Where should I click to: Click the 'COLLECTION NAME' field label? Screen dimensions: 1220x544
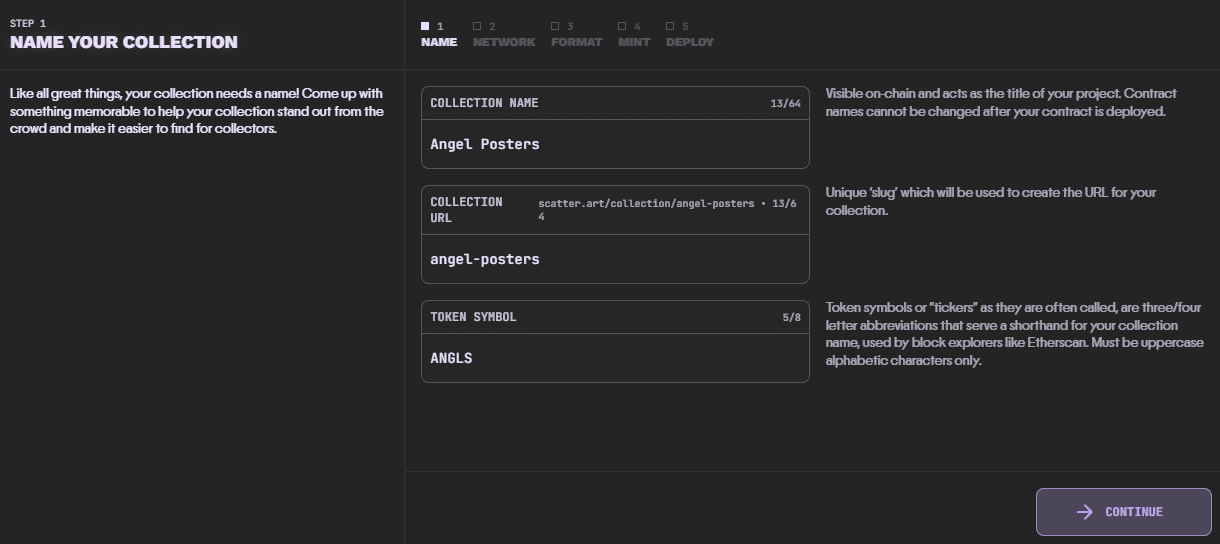(x=484, y=103)
